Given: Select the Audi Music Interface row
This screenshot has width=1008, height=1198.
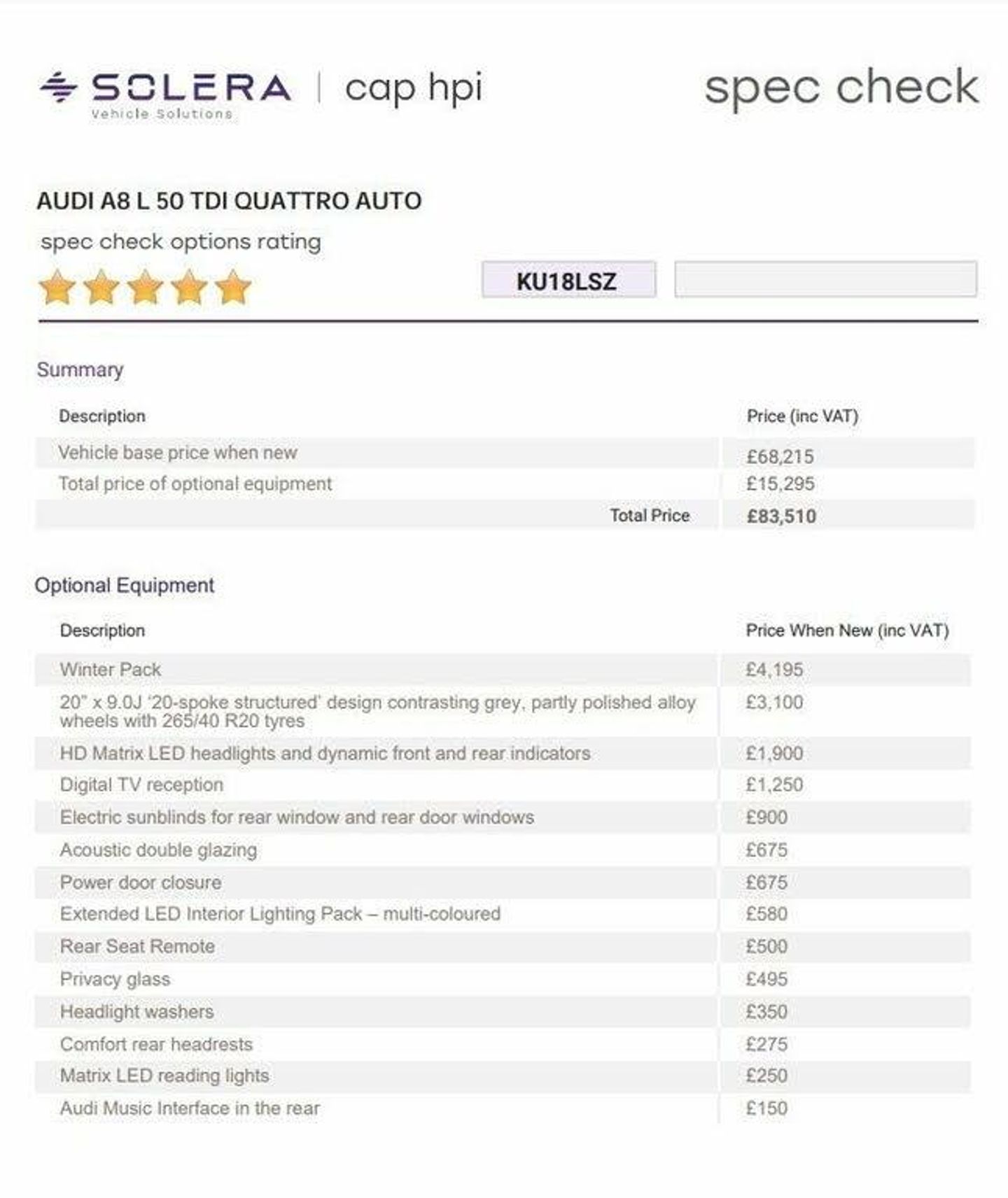Looking at the screenshot, I should point(503,1108).
